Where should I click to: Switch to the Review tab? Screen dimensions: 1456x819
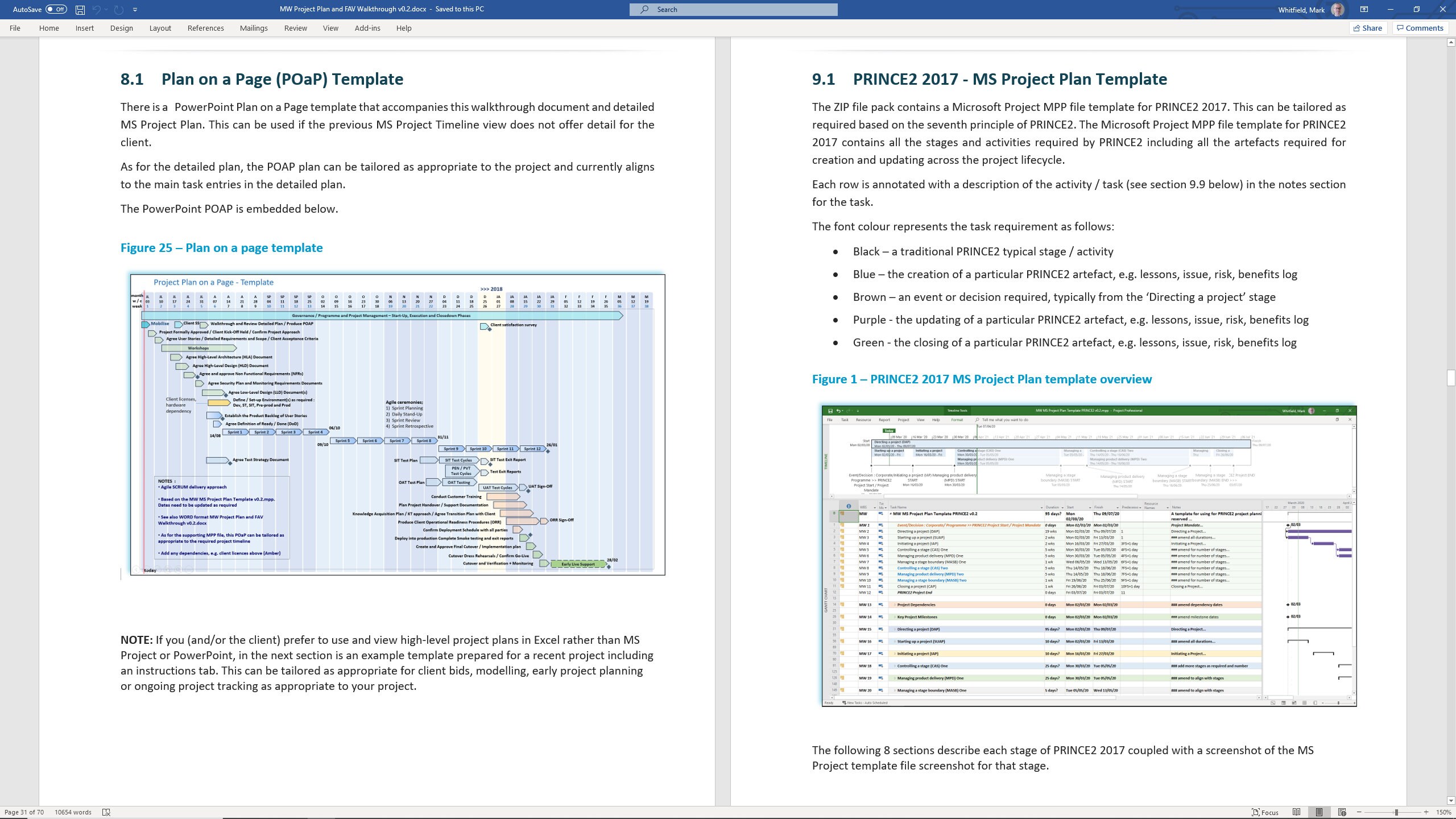click(x=296, y=28)
